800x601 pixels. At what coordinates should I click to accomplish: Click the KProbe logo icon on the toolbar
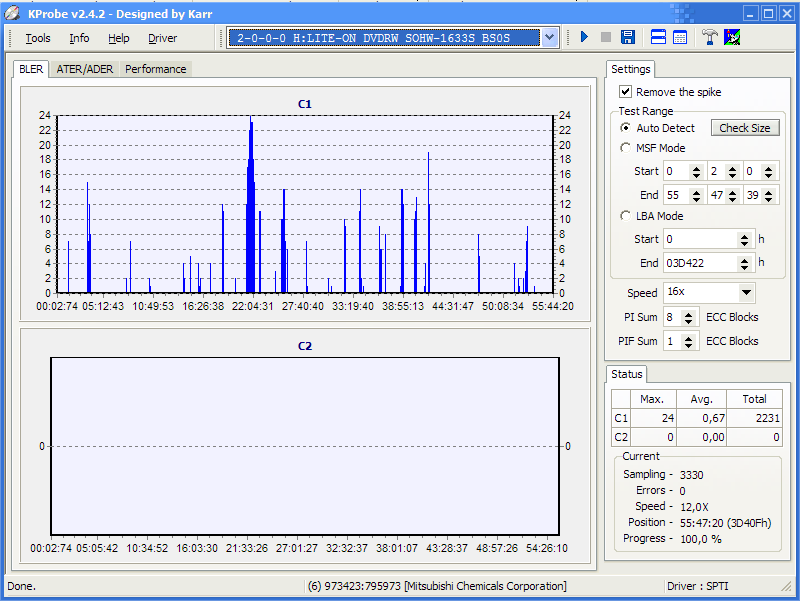[x=731, y=37]
